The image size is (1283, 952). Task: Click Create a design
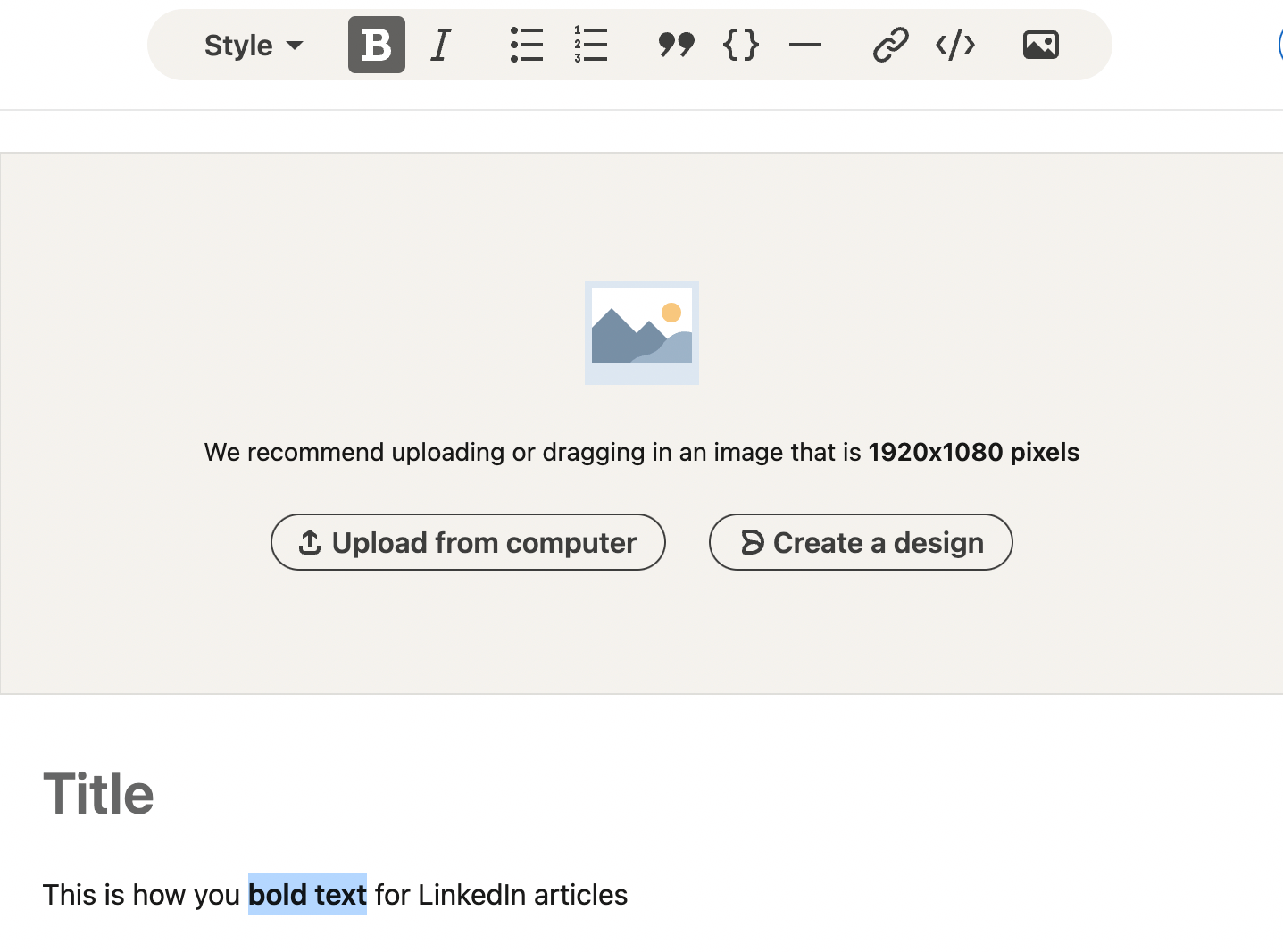(860, 542)
